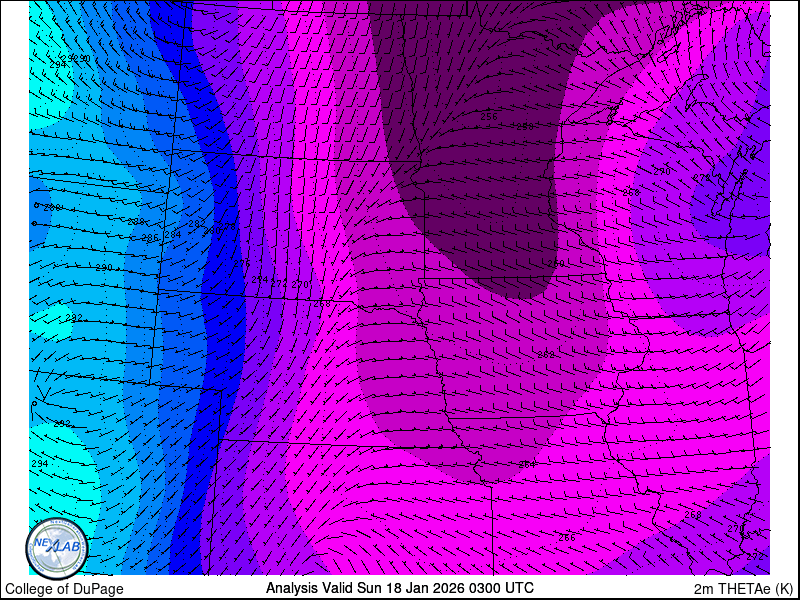Image resolution: width=800 pixels, height=600 pixels.
Task: Select the 282 contour value
Action: tap(196, 223)
